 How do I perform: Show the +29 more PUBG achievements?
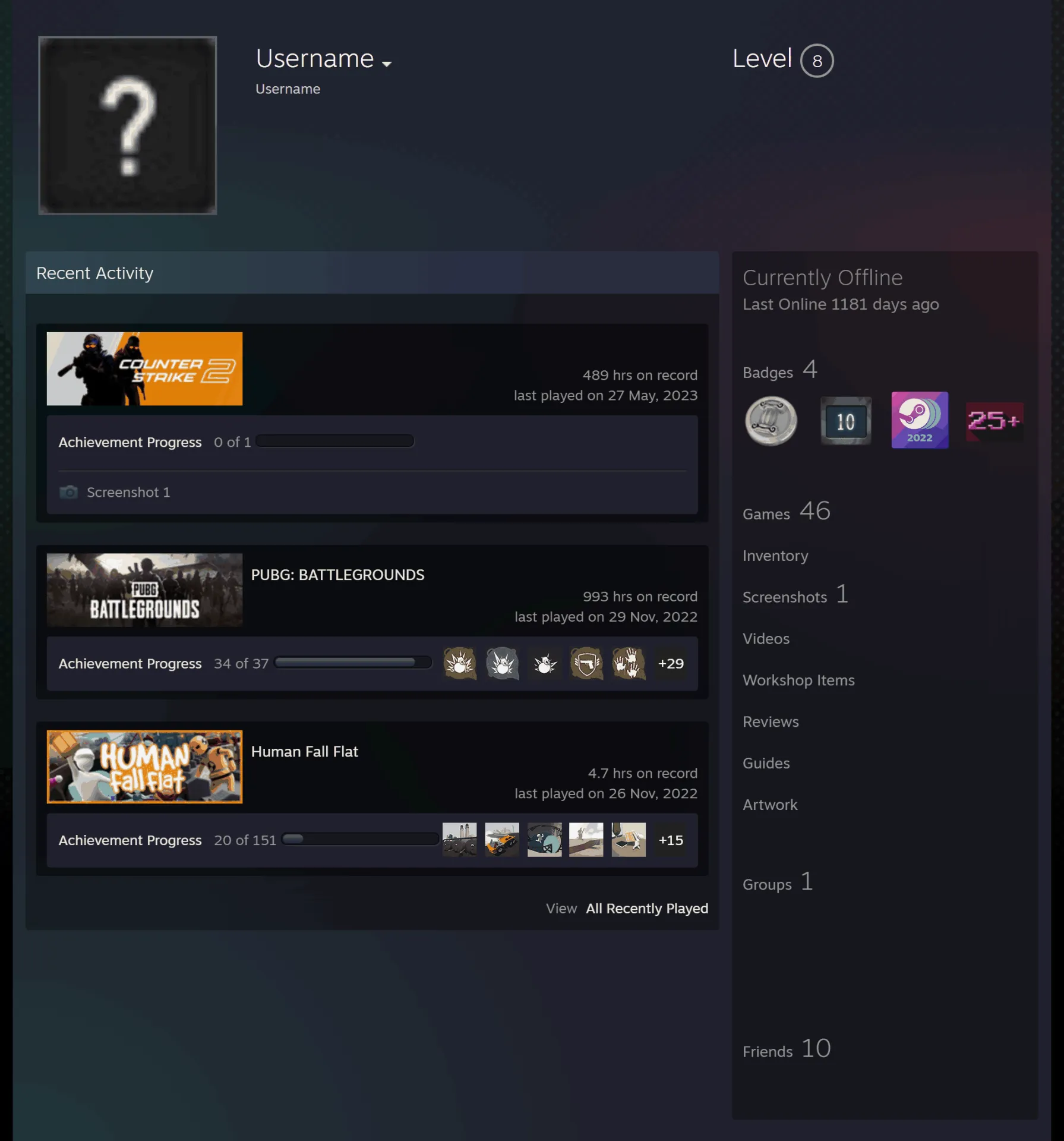(671, 663)
